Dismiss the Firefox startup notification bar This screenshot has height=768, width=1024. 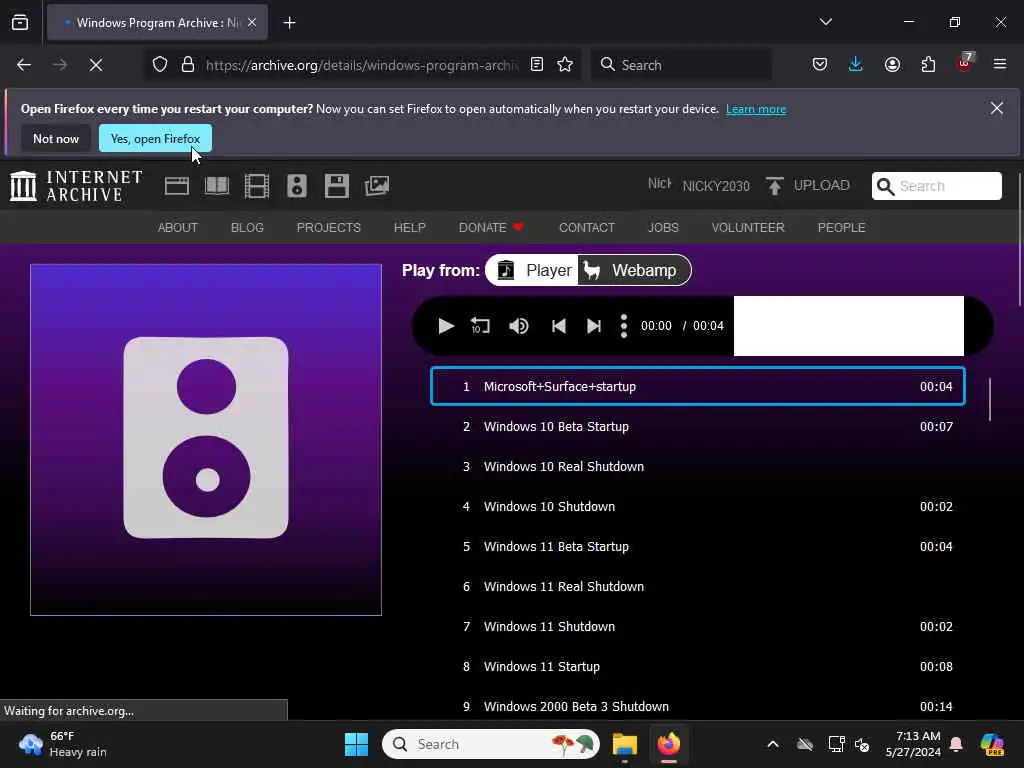(997, 108)
